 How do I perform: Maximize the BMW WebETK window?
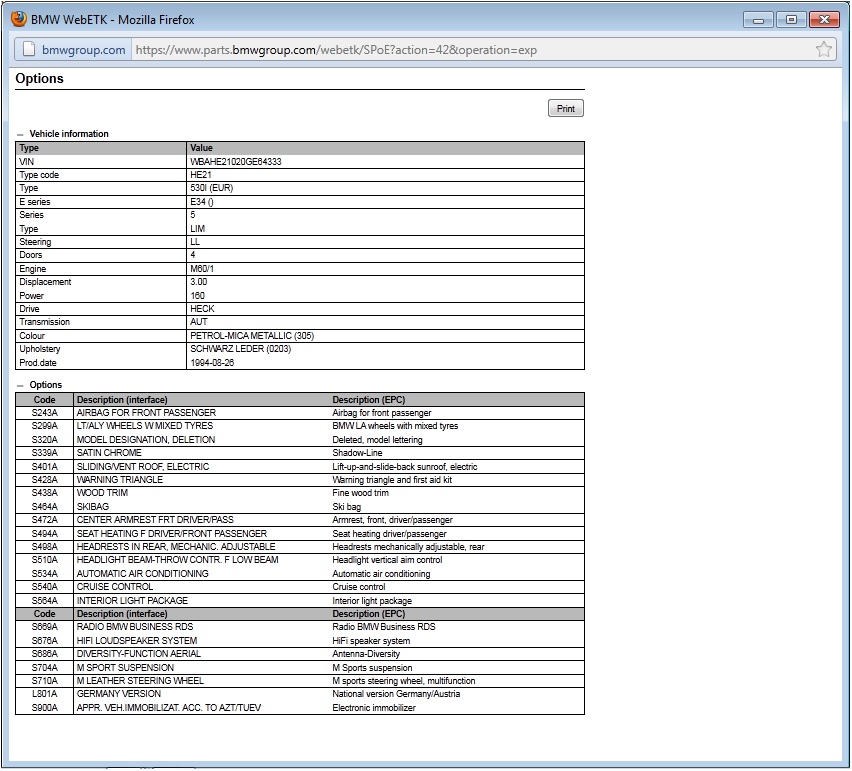point(791,20)
